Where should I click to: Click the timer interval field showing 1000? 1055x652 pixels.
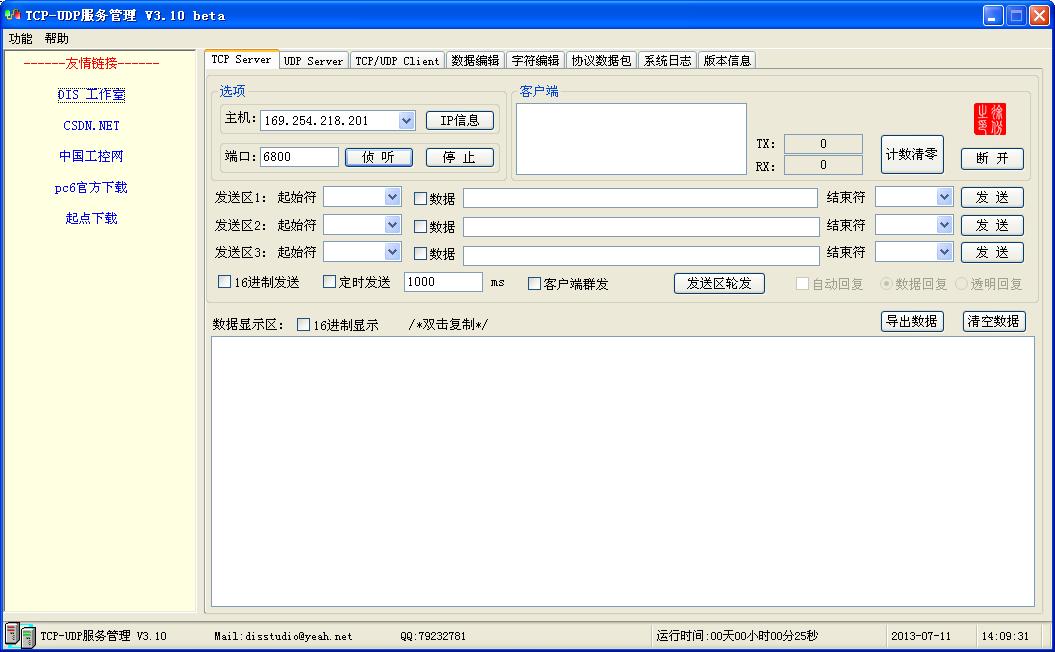pyautogui.click(x=443, y=282)
